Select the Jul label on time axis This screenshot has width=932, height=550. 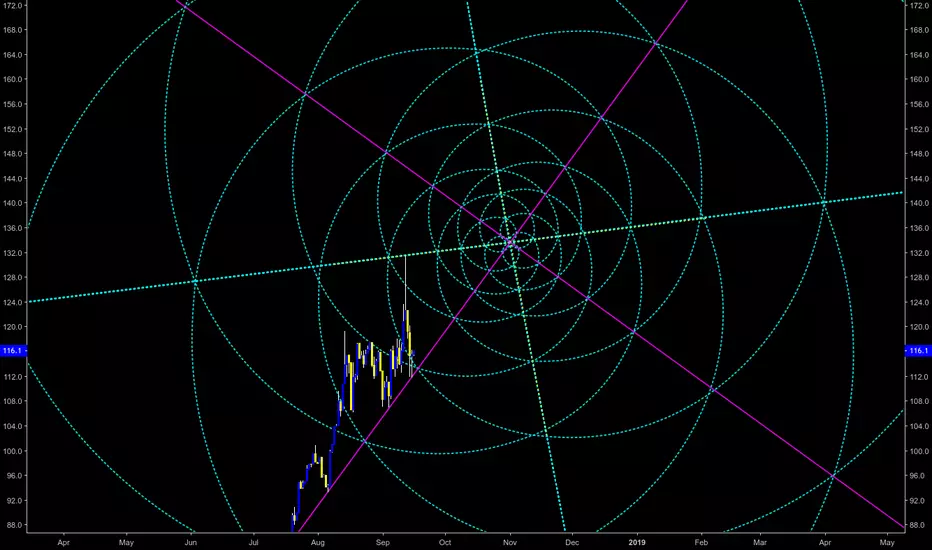[x=253, y=542]
